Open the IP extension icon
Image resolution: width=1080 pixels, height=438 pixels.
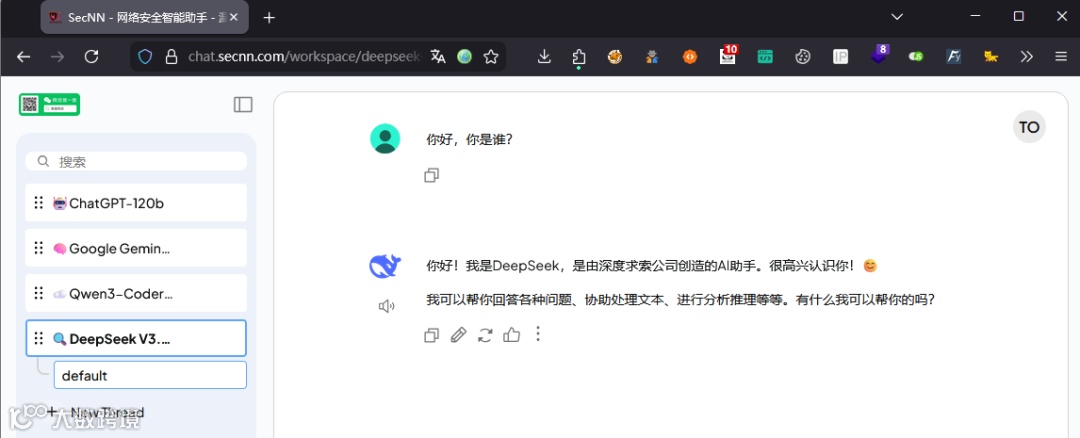pos(840,57)
